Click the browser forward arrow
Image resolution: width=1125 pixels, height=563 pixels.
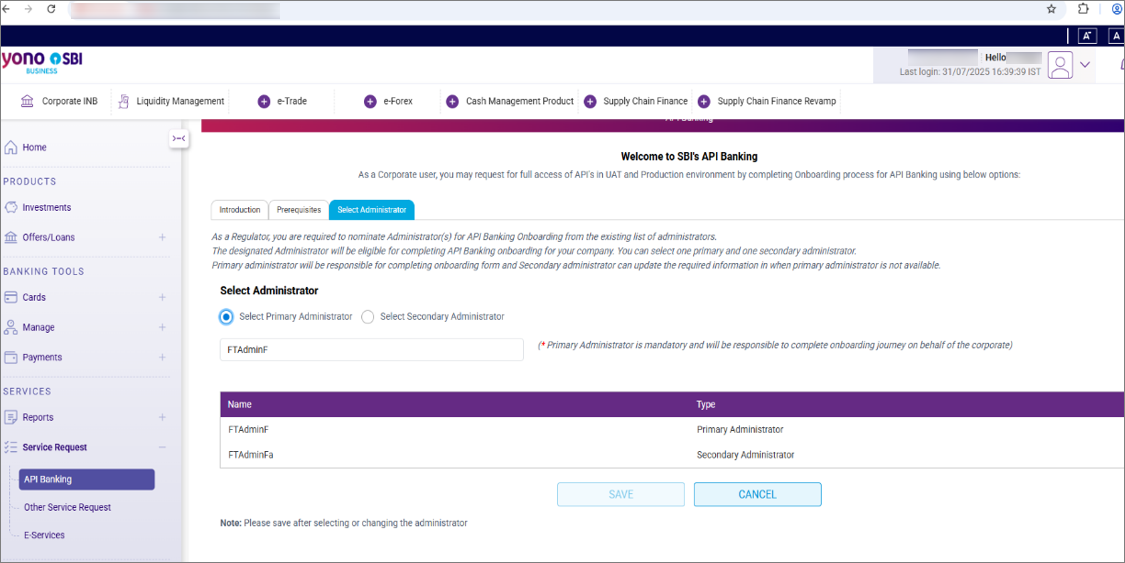point(28,9)
